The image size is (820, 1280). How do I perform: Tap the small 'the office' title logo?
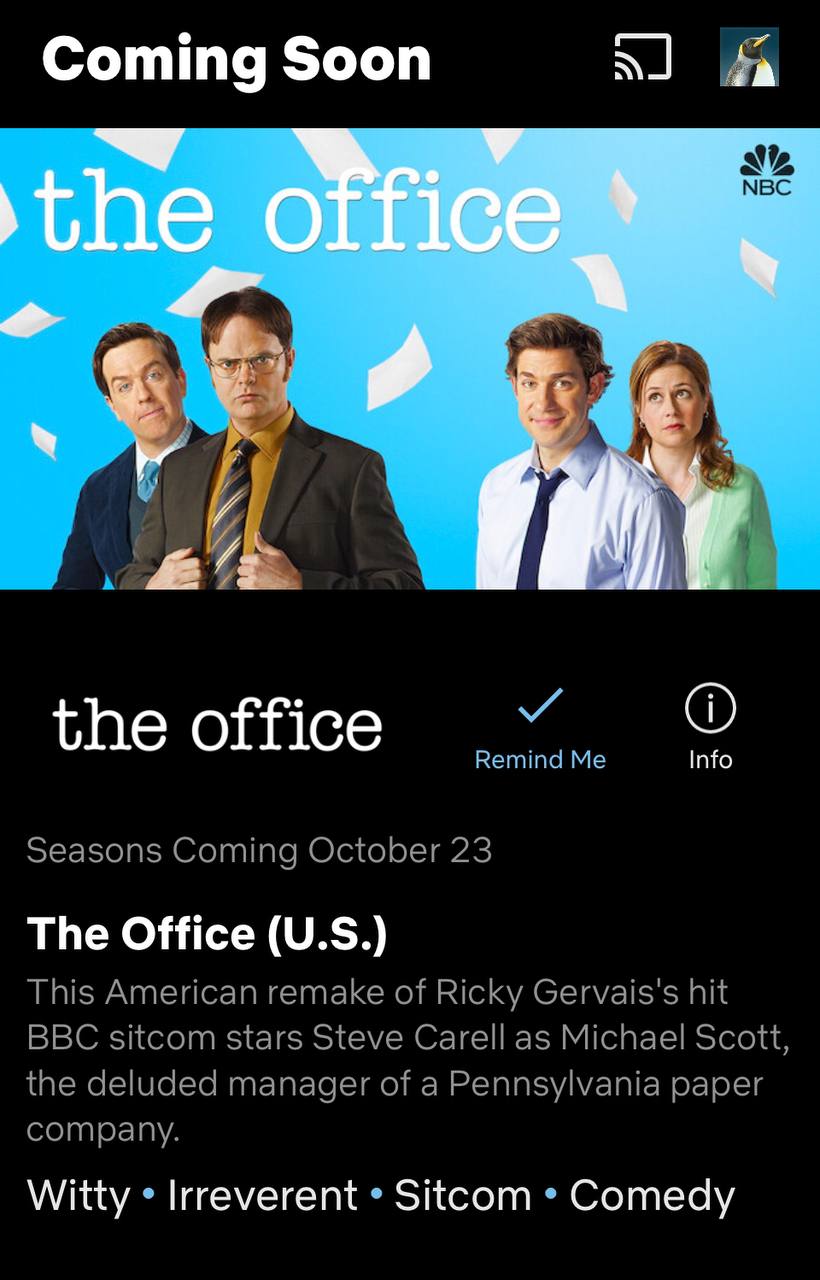pyautogui.click(x=217, y=724)
